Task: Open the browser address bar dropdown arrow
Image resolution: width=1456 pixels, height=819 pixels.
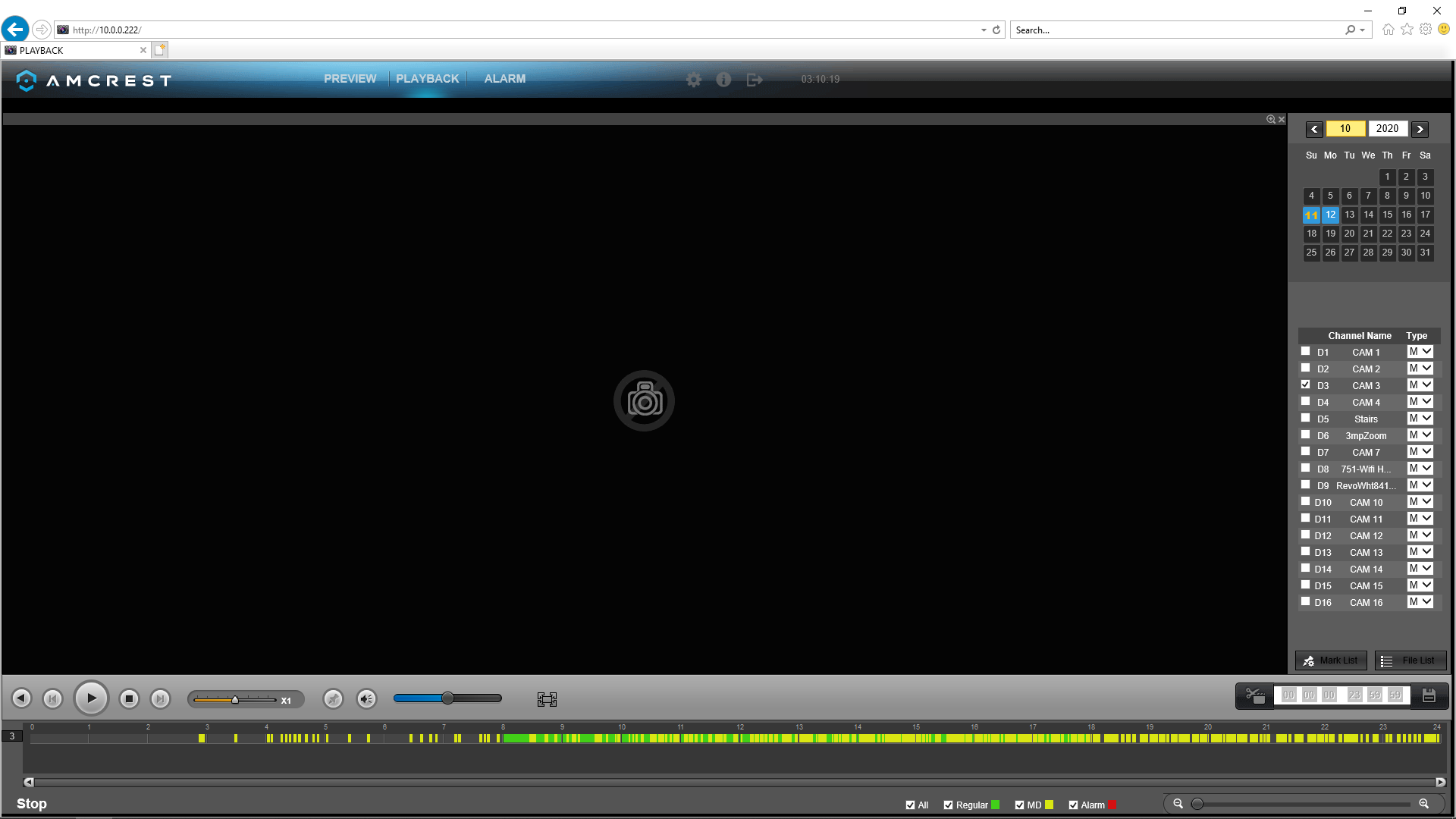Action: click(984, 30)
